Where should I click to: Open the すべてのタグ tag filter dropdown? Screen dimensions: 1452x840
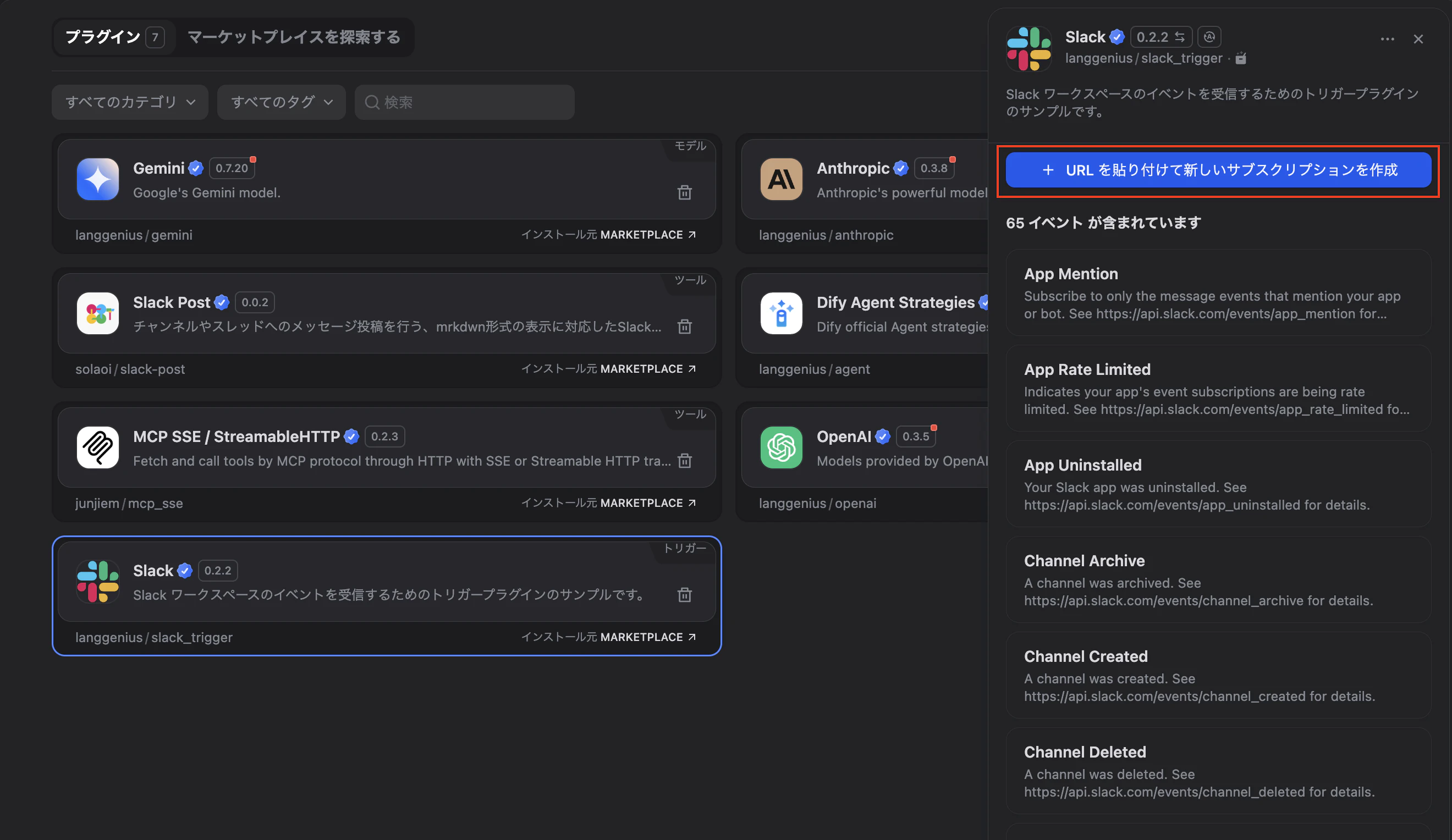pos(281,102)
